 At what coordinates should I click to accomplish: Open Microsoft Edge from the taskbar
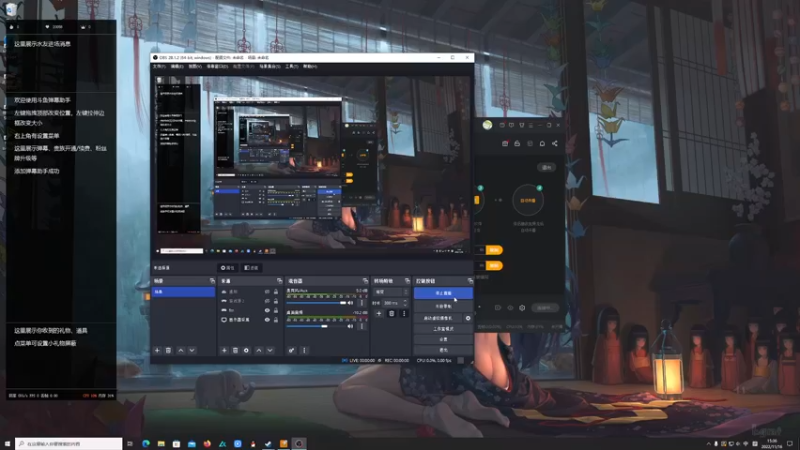pyautogui.click(x=146, y=444)
